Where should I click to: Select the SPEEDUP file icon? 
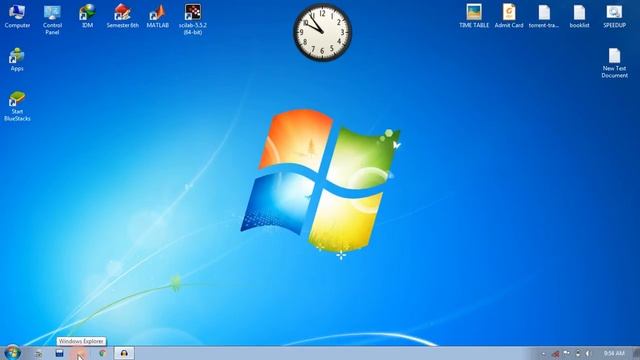pyautogui.click(x=614, y=16)
